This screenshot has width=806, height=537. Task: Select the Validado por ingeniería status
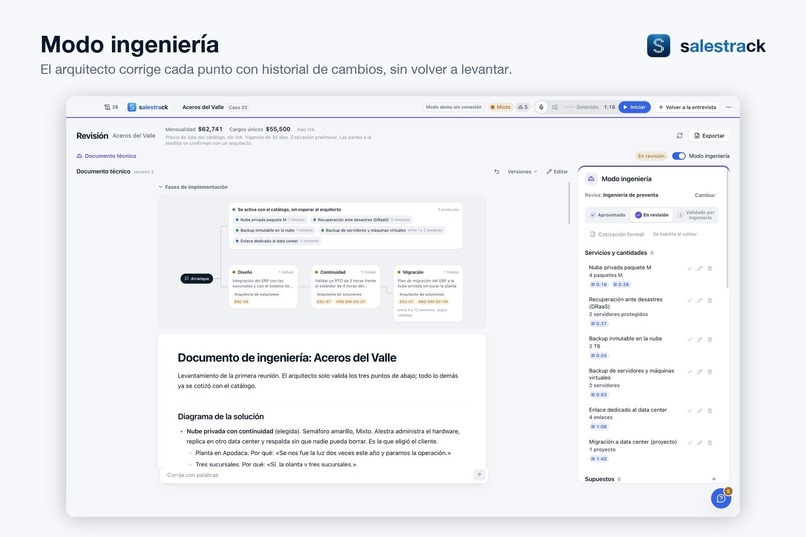(x=696, y=215)
